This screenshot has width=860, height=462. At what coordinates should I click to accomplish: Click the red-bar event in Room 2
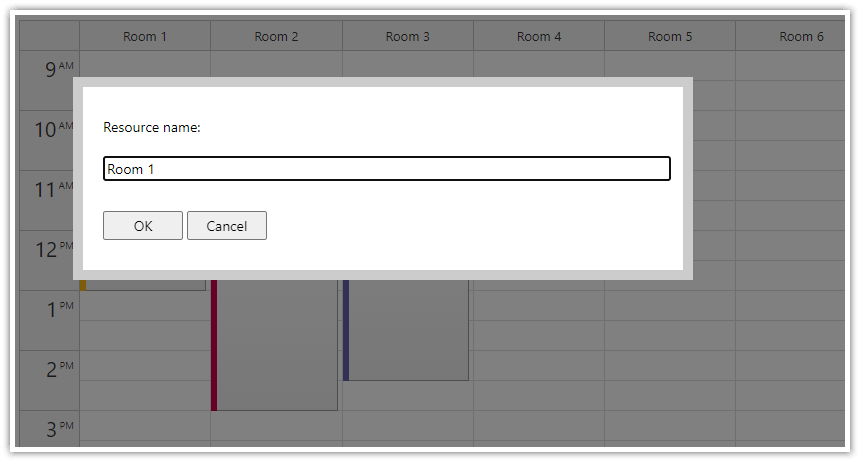click(x=274, y=345)
